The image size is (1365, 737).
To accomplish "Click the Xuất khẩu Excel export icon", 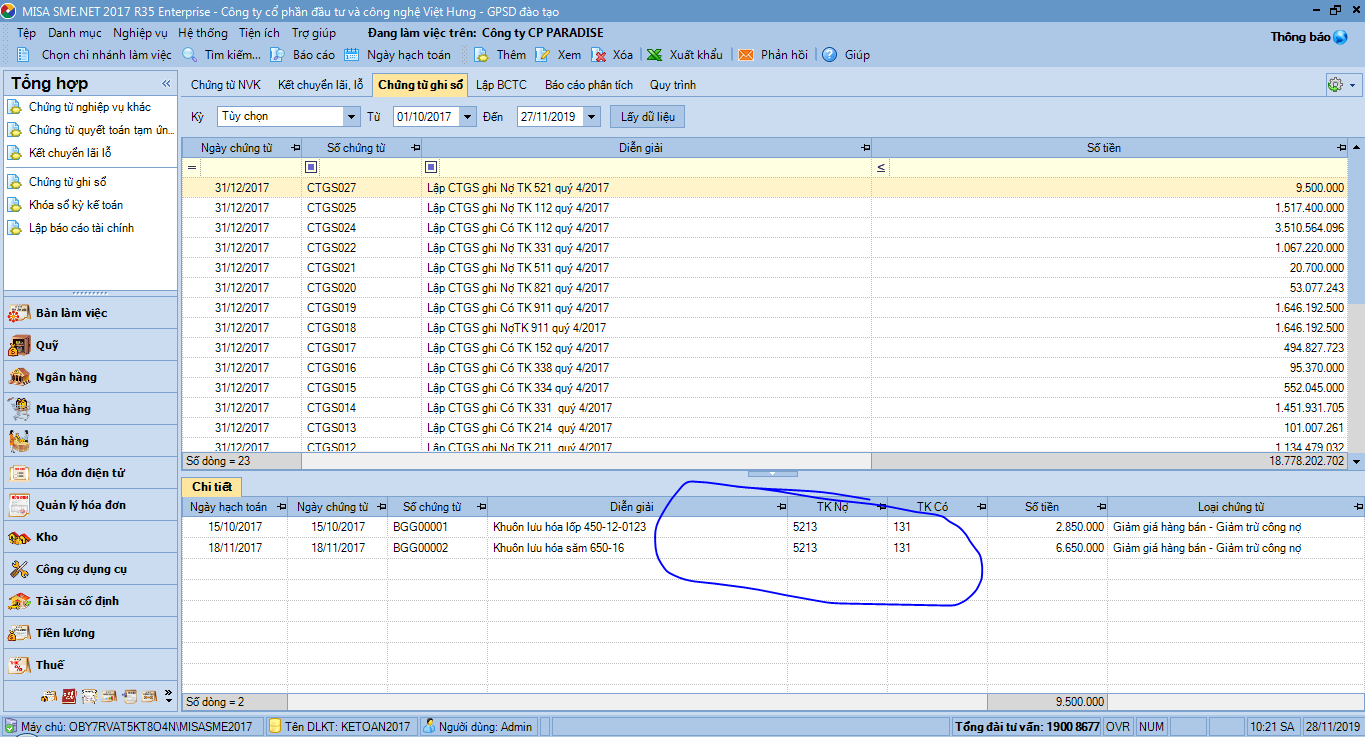I will (654, 55).
